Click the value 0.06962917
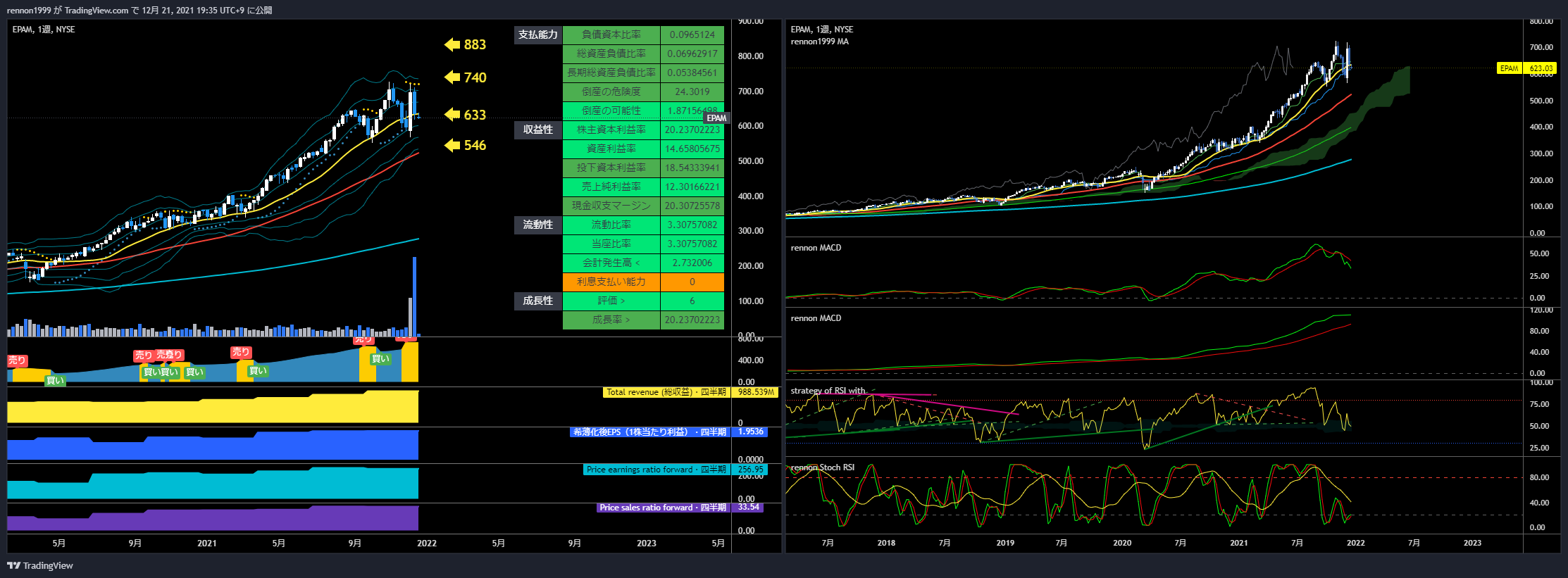The height and width of the screenshot is (578, 1568). [692, 54]
